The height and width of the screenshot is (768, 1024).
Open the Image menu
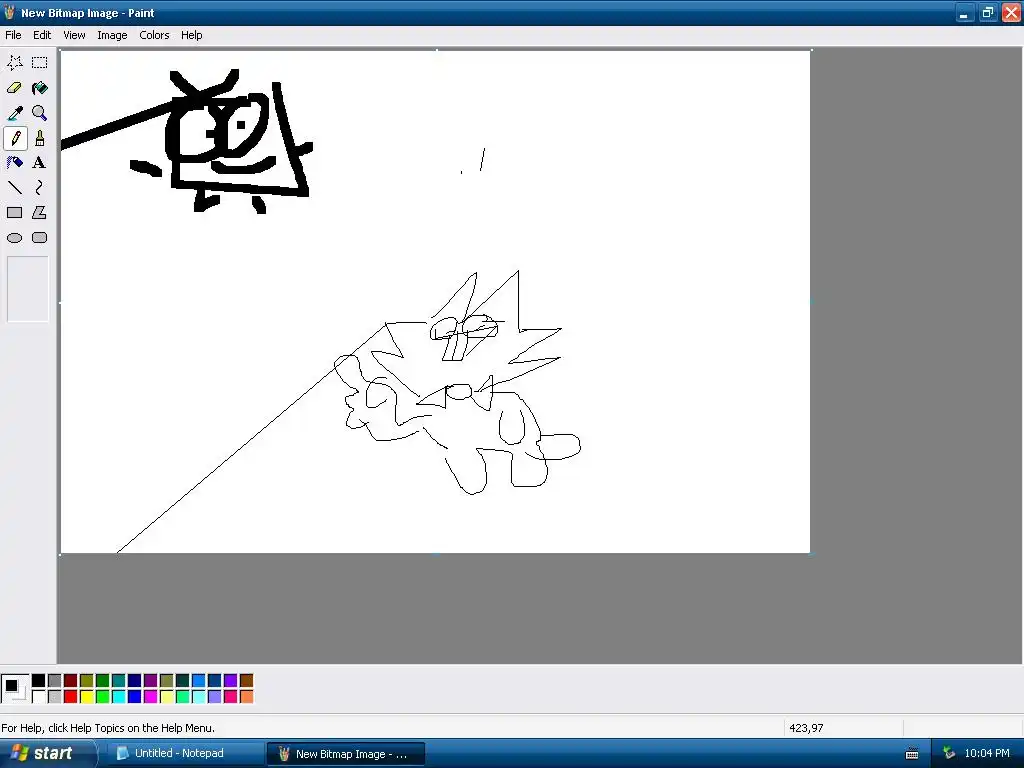(112, 35)
